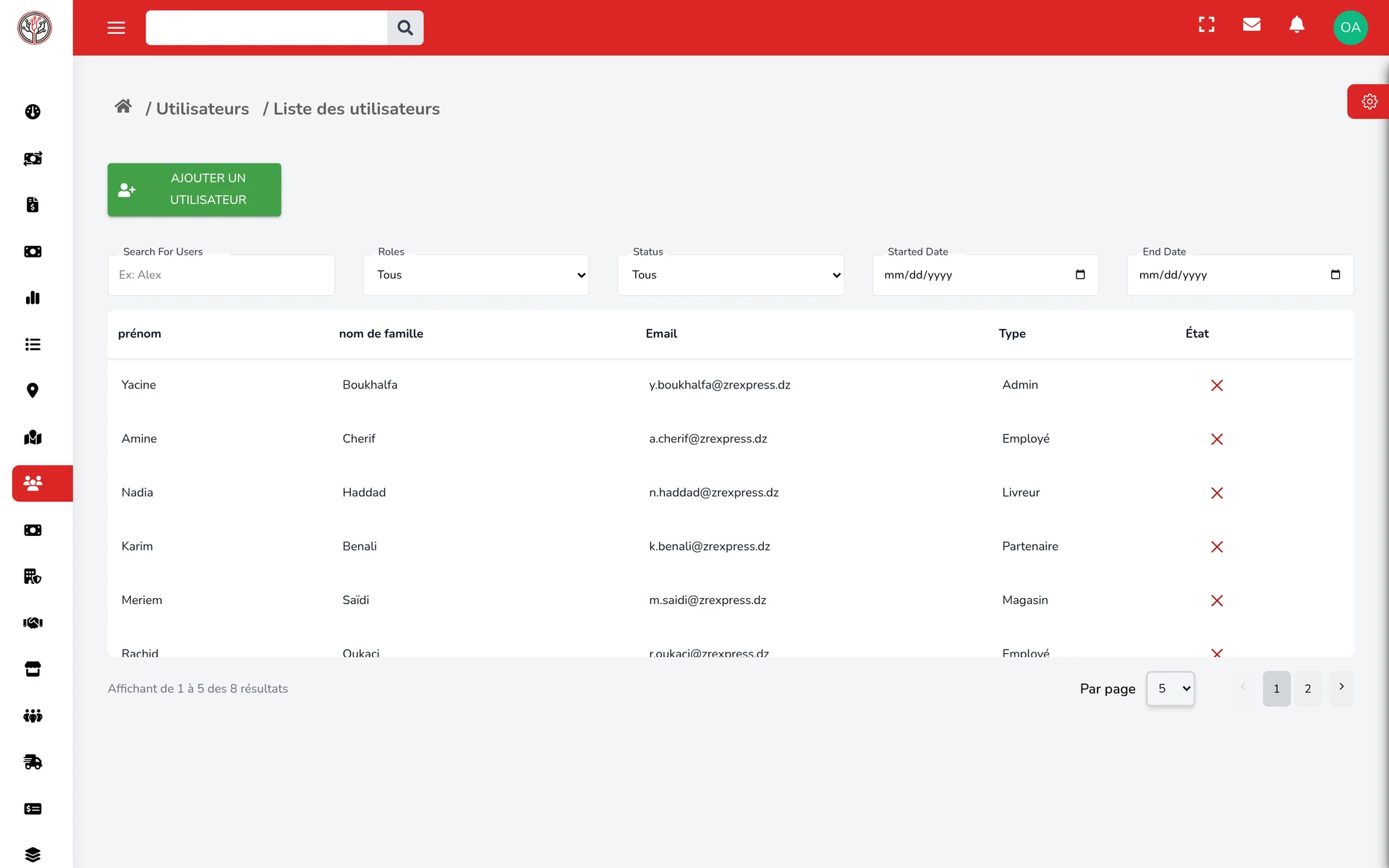Select the Partenaire type cell
This screenshot has width=1389, height=868.
point(1030,546)
